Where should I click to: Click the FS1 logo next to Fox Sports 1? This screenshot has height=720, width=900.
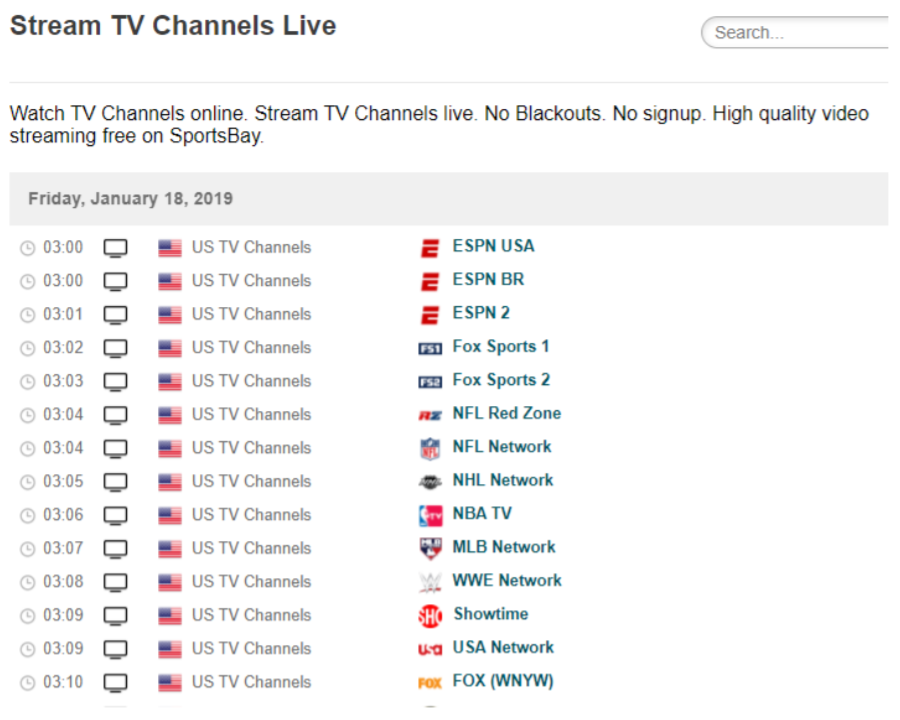point(430,348)
